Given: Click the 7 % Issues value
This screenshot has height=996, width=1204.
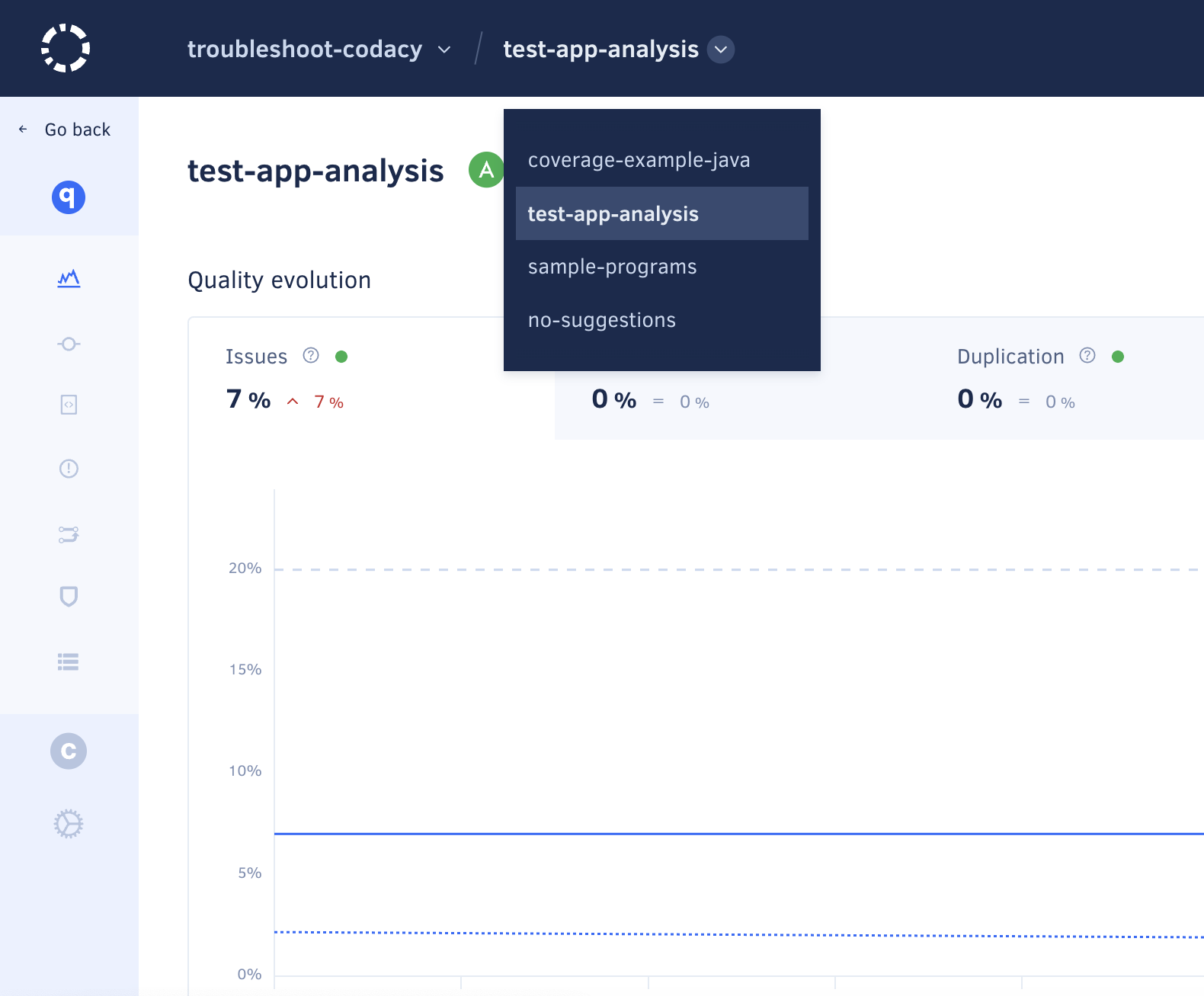Looking at the screenshot, I should (248, 399).
